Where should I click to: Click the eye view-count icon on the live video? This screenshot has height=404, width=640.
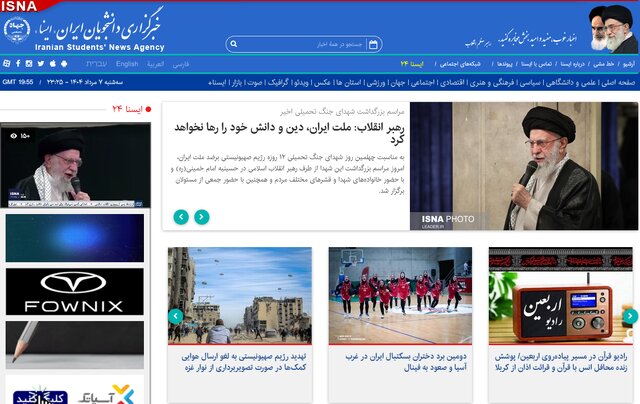click(13, 136)
